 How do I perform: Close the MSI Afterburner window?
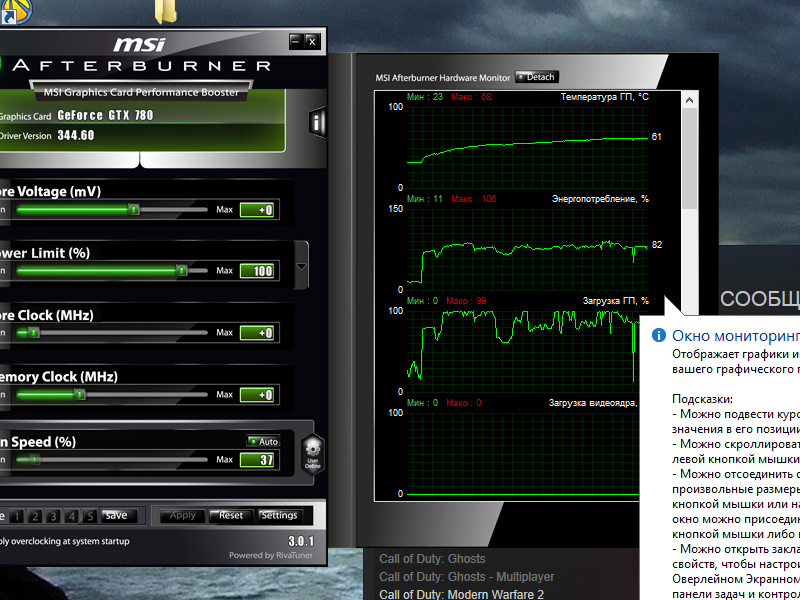[312, 42]
